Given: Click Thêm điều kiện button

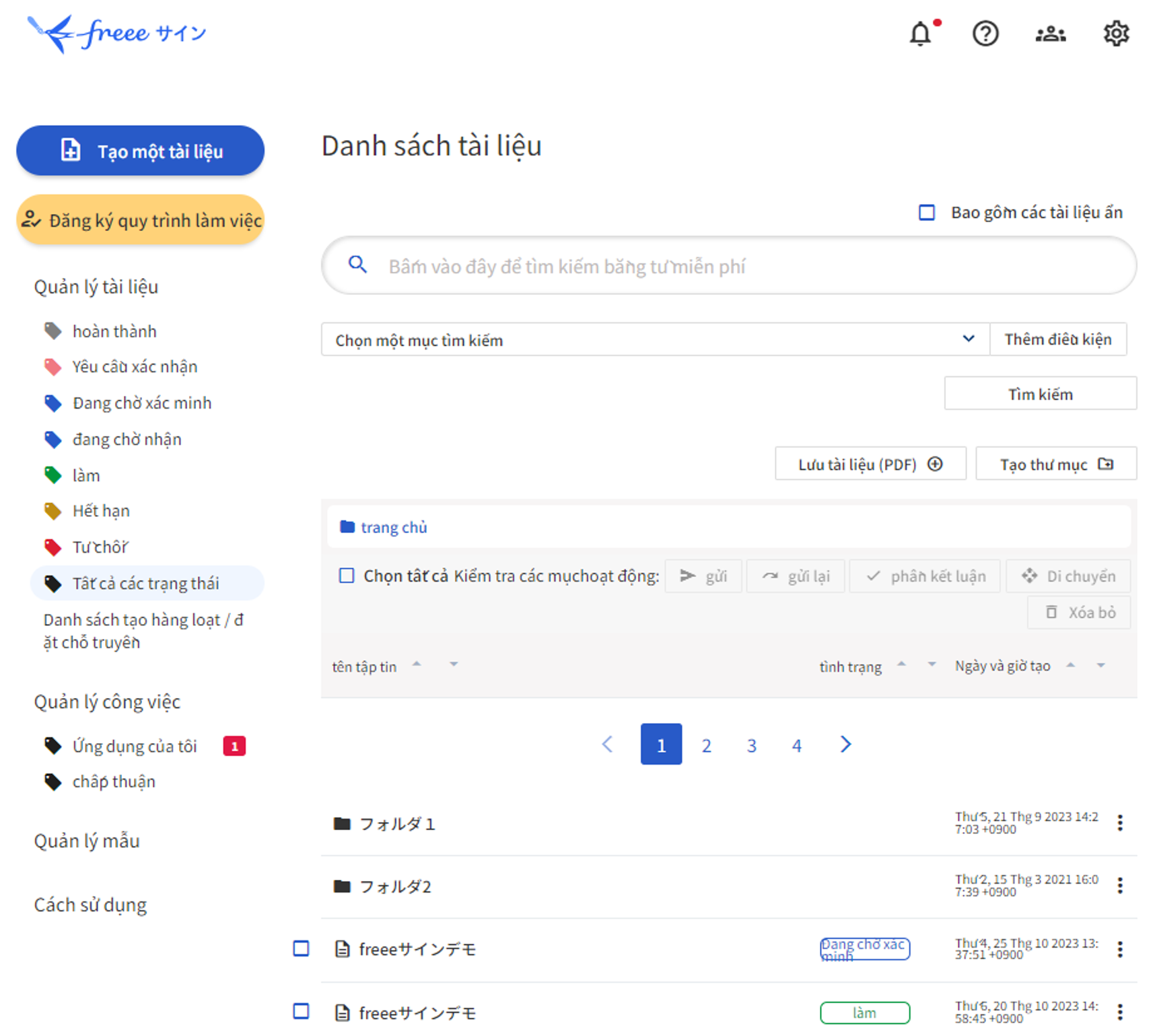Looking at the screenshot, I should click(x=1058, y=339).
